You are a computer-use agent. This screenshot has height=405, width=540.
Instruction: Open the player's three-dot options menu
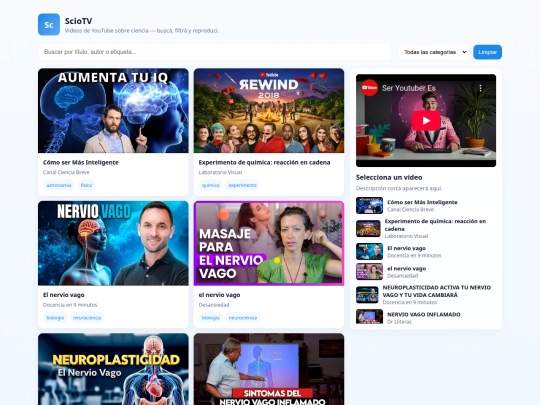point(480,88)
